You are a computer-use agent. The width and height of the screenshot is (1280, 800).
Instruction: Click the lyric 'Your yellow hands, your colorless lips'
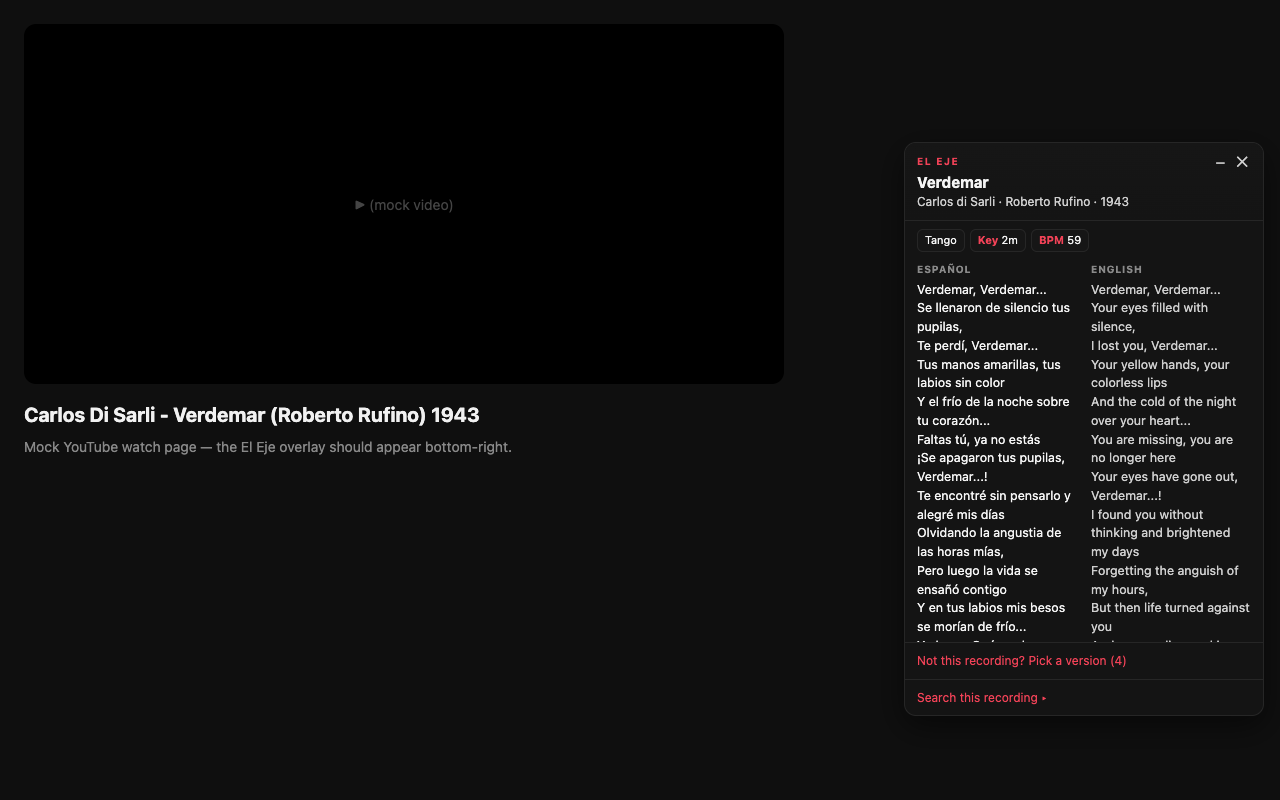click(x=1160, y=374)
